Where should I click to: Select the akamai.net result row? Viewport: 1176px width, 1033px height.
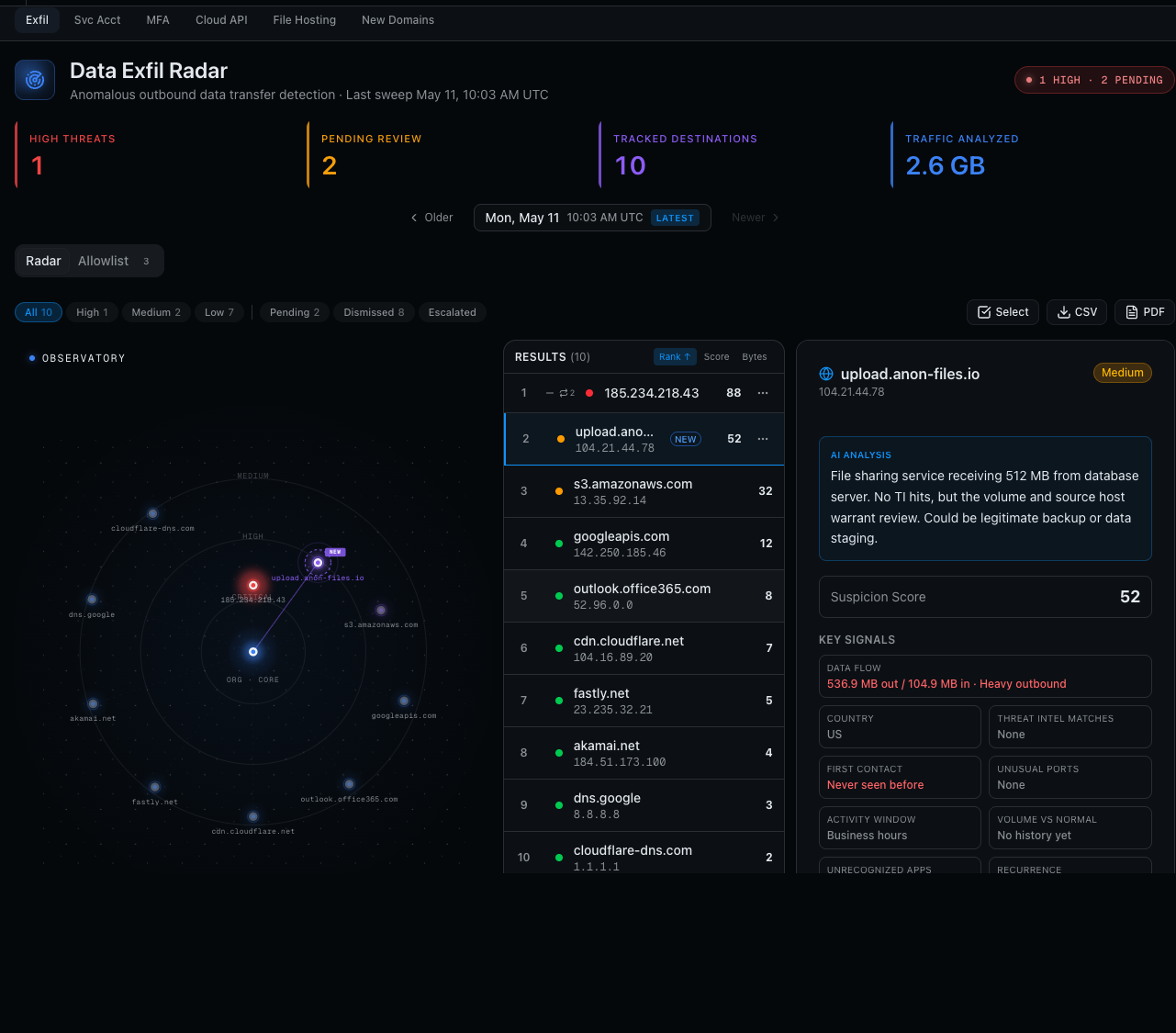click(x=644, y=753)
